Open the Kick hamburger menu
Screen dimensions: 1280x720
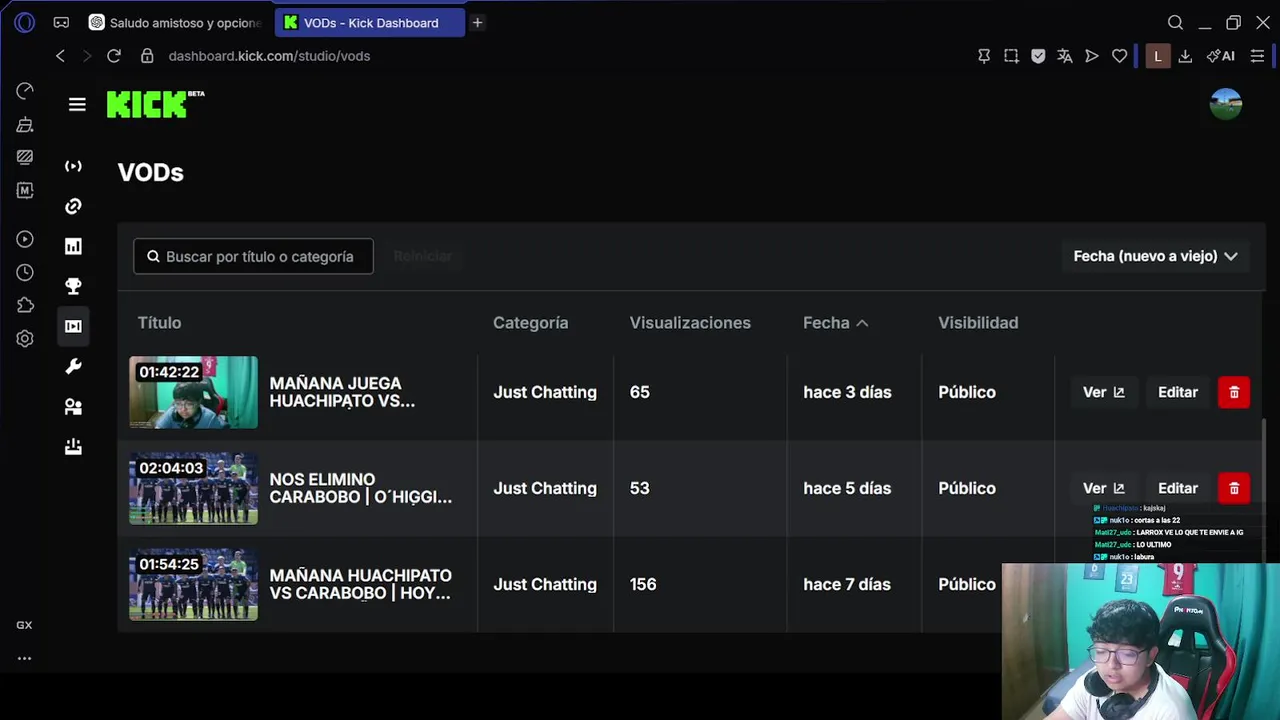click(77, 104)
